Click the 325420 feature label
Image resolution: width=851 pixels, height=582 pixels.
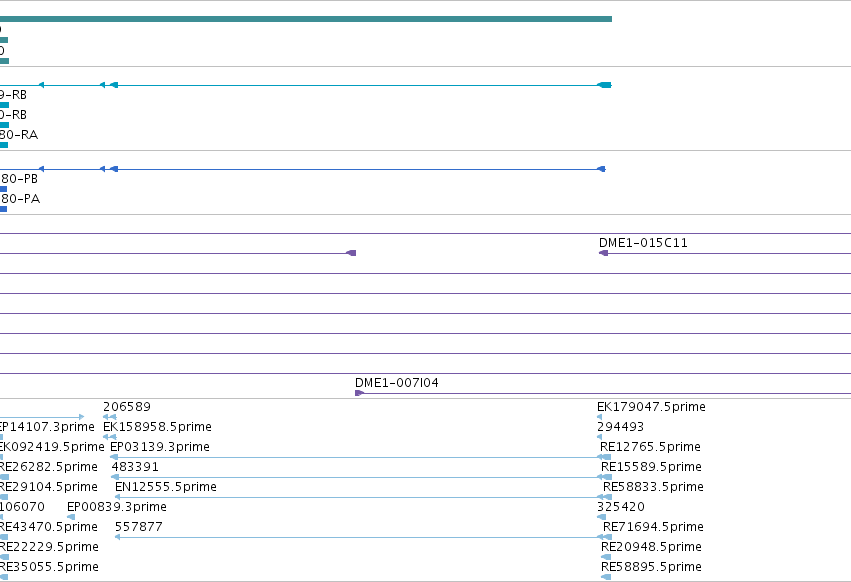pos(621,507)
